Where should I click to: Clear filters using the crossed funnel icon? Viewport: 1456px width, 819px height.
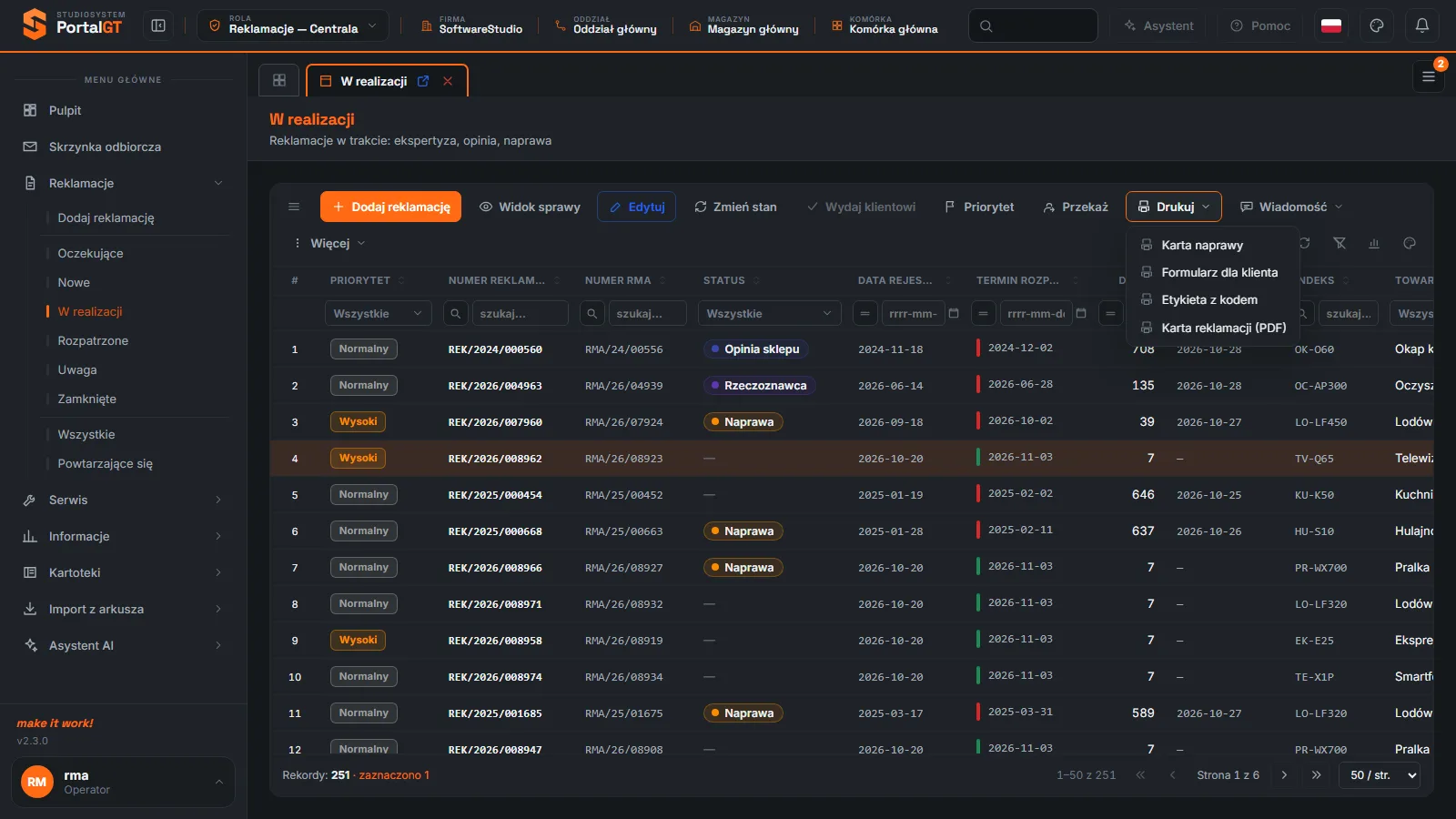[1340, 243]
